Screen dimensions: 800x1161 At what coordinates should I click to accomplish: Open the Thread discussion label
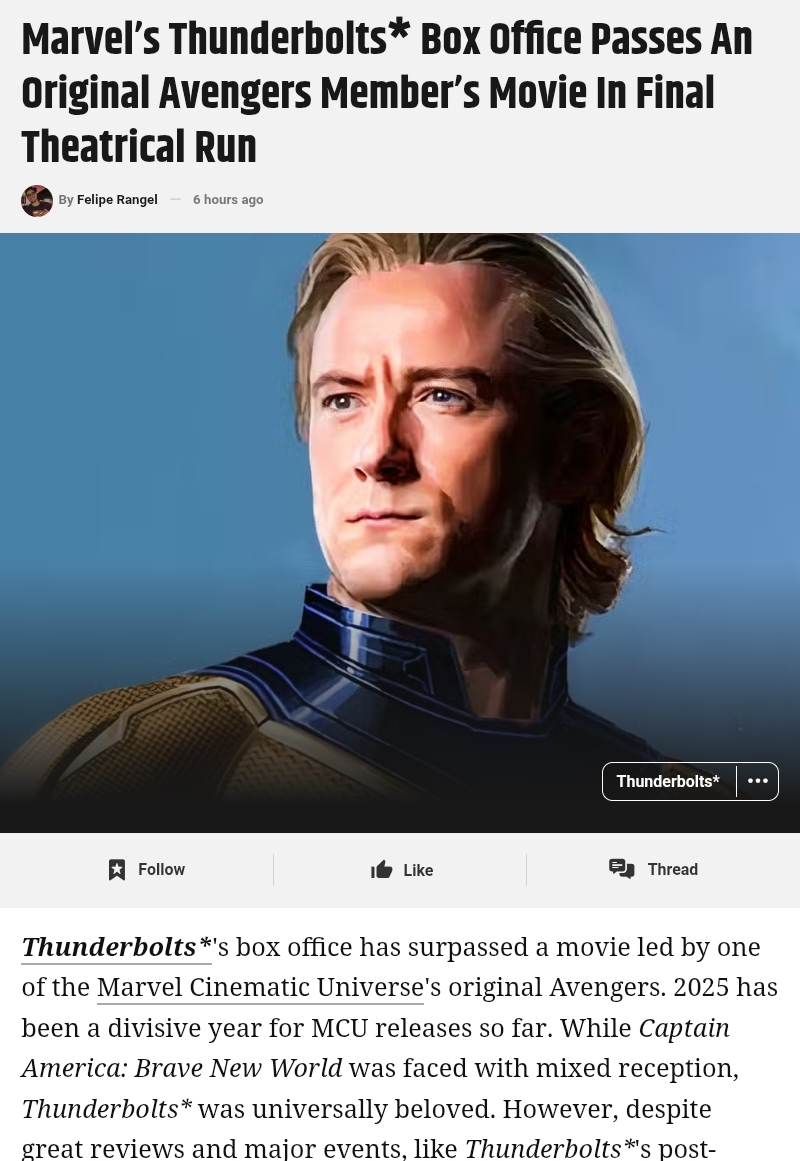(x=673, y=869)
